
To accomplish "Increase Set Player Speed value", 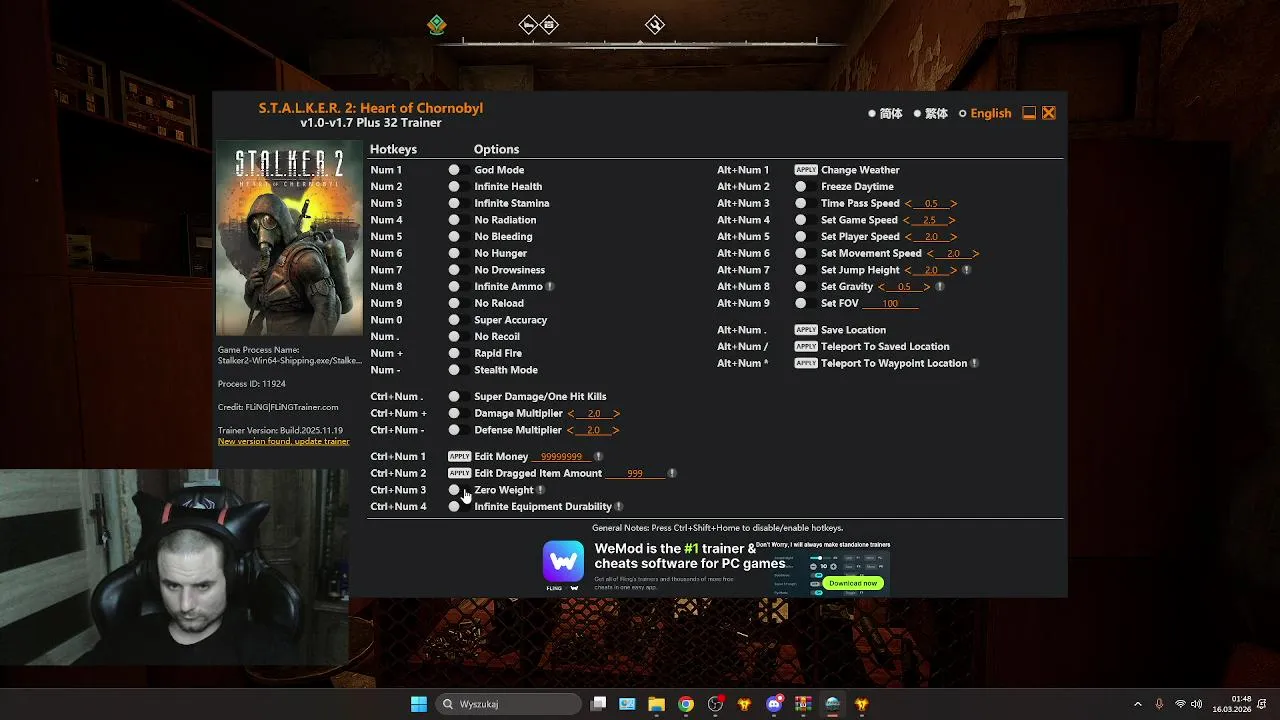I will [954, 237].
